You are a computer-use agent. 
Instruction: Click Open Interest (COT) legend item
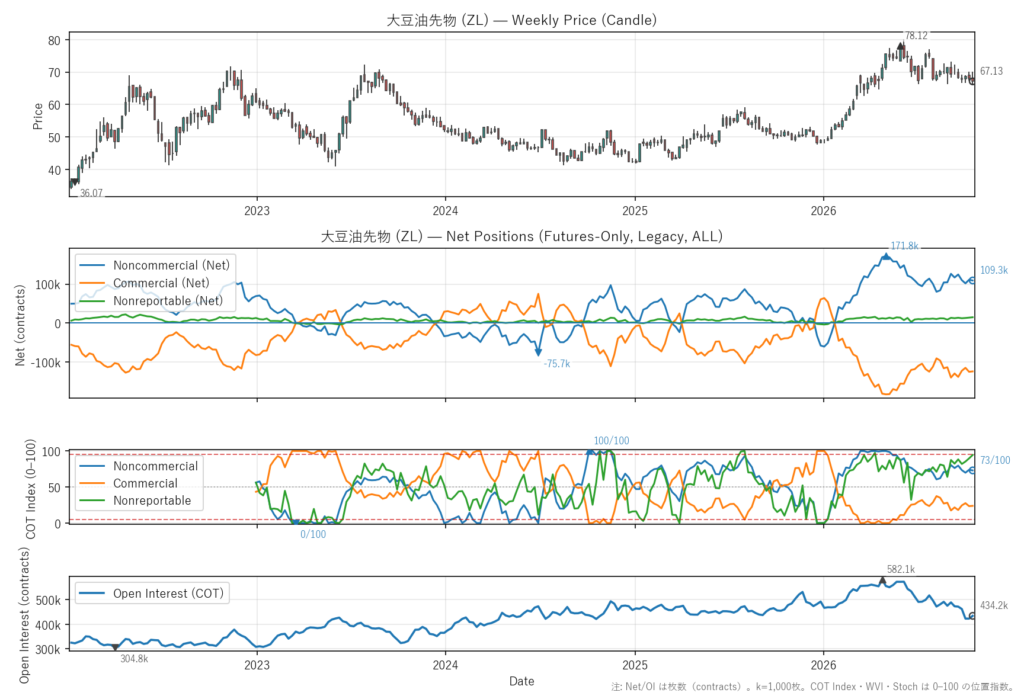point(152,593)
